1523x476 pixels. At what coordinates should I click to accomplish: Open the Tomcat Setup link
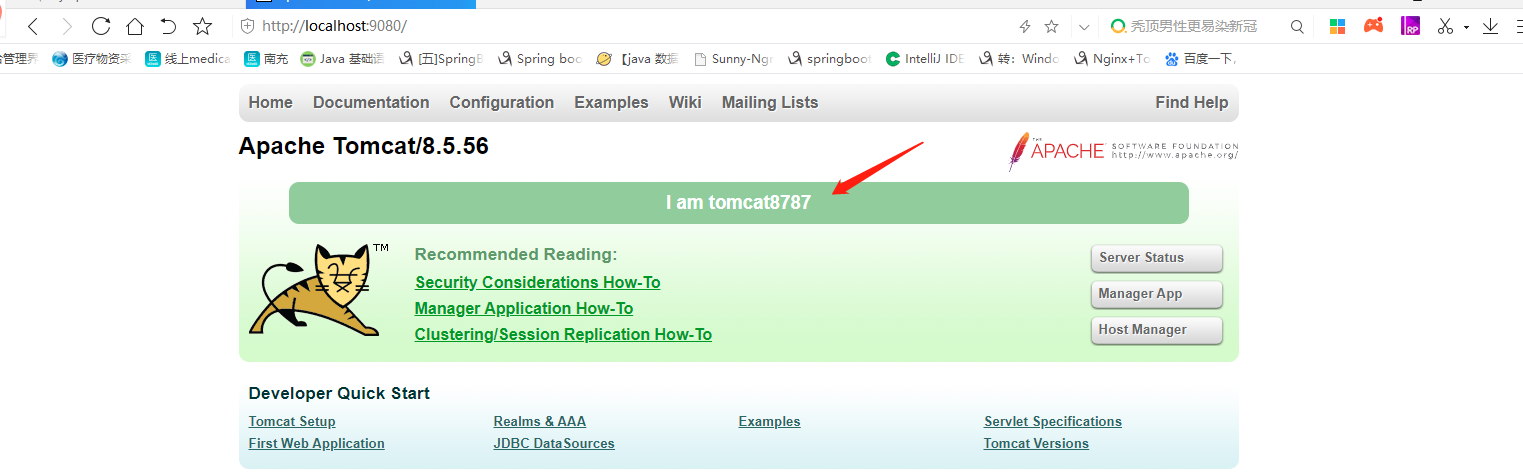click(x=292, y=421)
